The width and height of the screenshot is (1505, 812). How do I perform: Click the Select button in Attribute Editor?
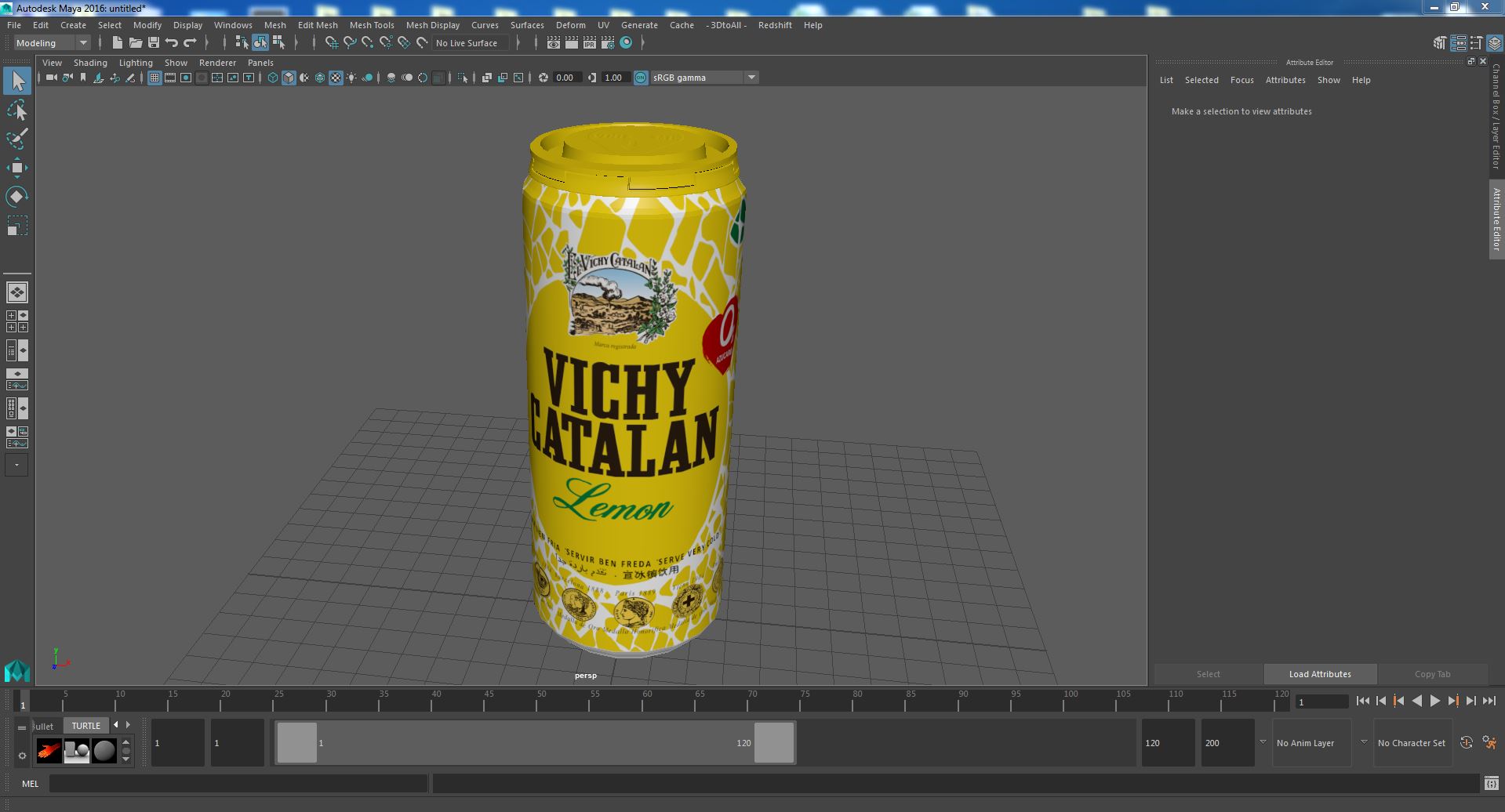point(1208,674)
